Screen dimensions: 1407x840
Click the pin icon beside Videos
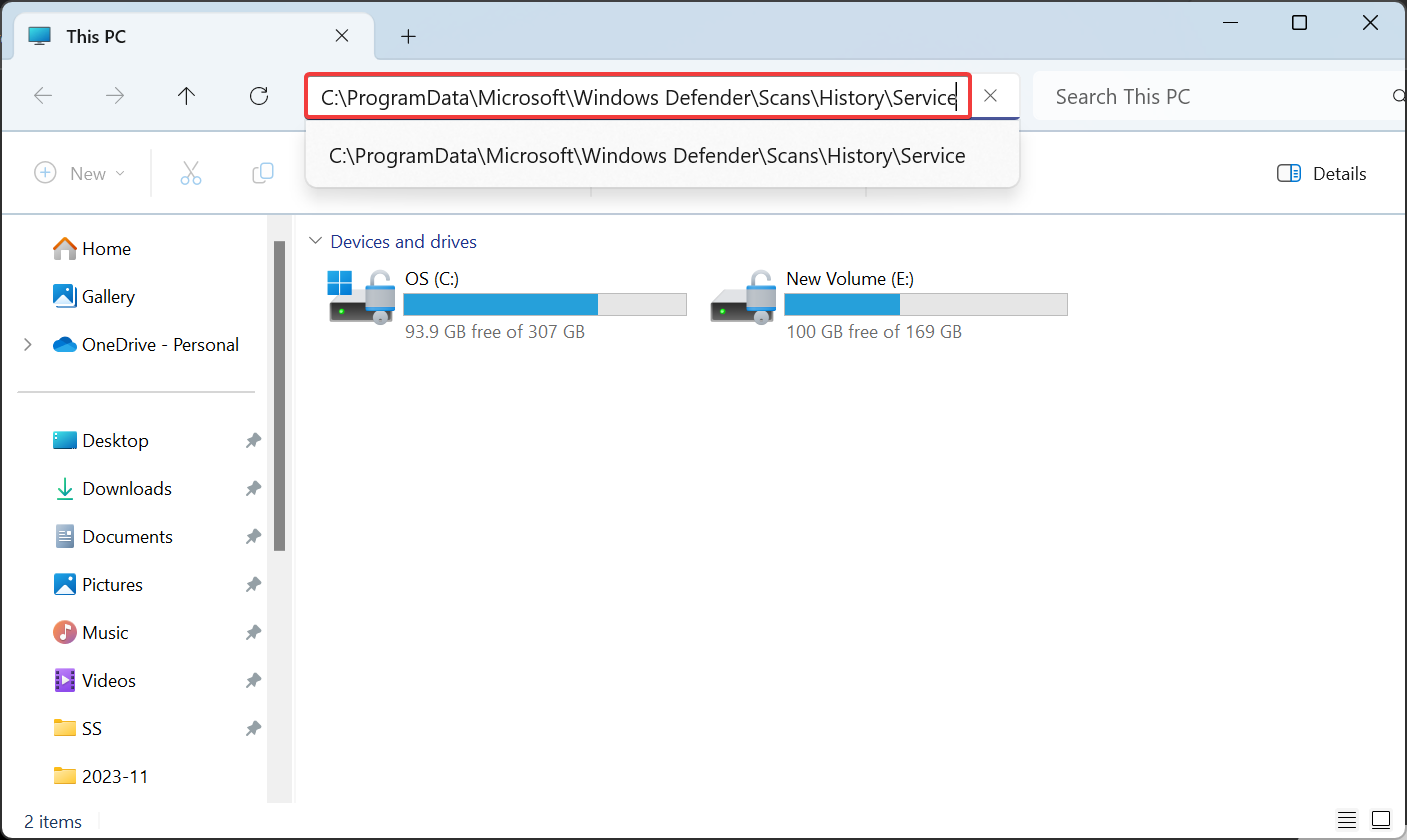(x=254, y=680)
